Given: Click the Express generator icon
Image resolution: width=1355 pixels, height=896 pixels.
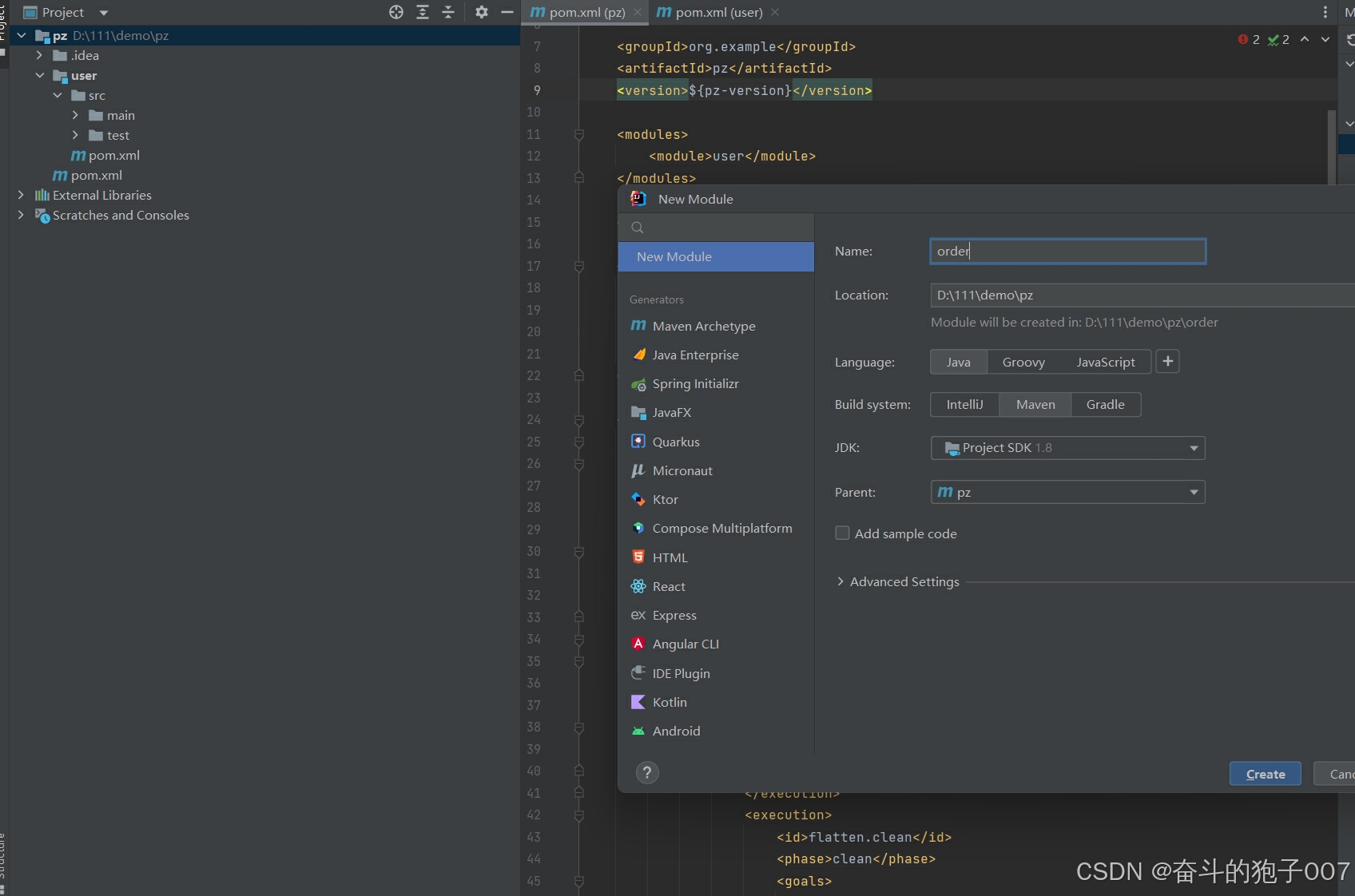Looking at the screenshot, I should (638, 615).
